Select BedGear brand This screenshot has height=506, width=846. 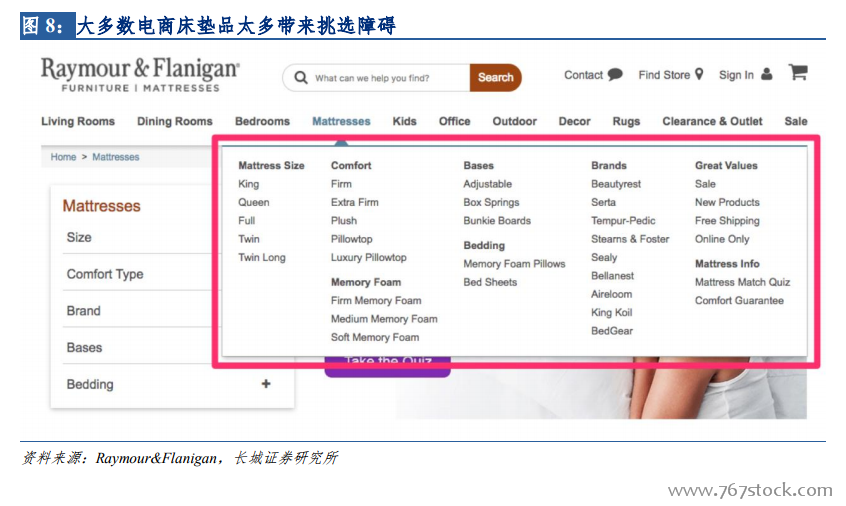coord(612,331)
